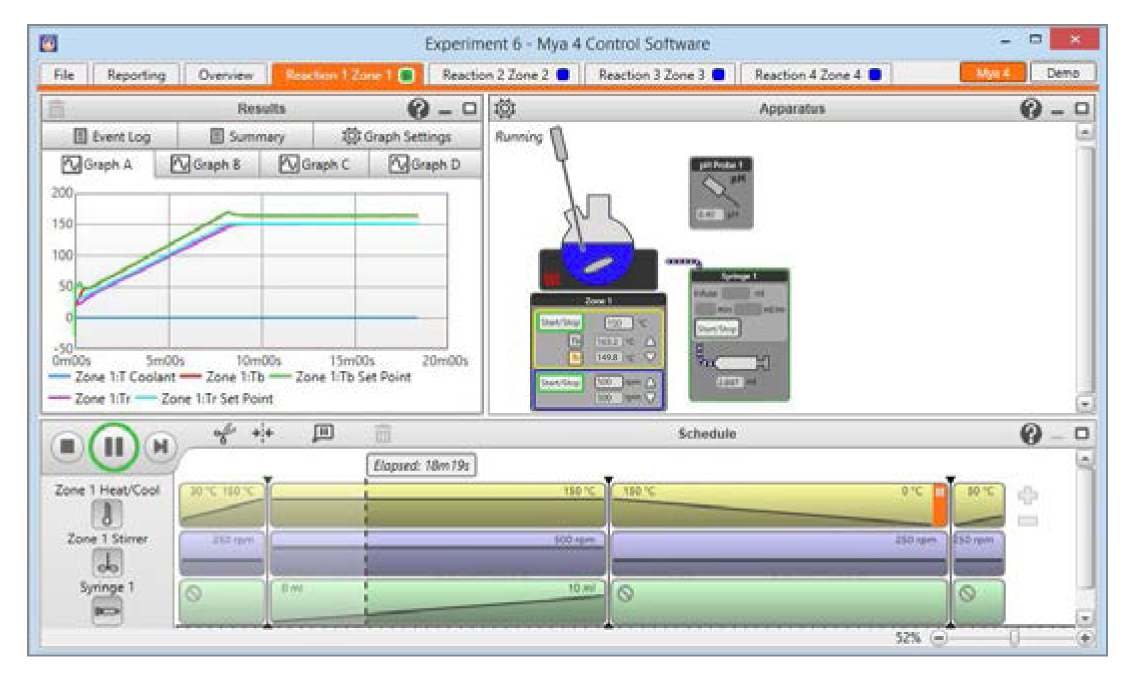Decrease Zone 1 temperature with down arrow
Image resolution: width=1142 pixels, height=684 pixels.
(x=650, y=357)
